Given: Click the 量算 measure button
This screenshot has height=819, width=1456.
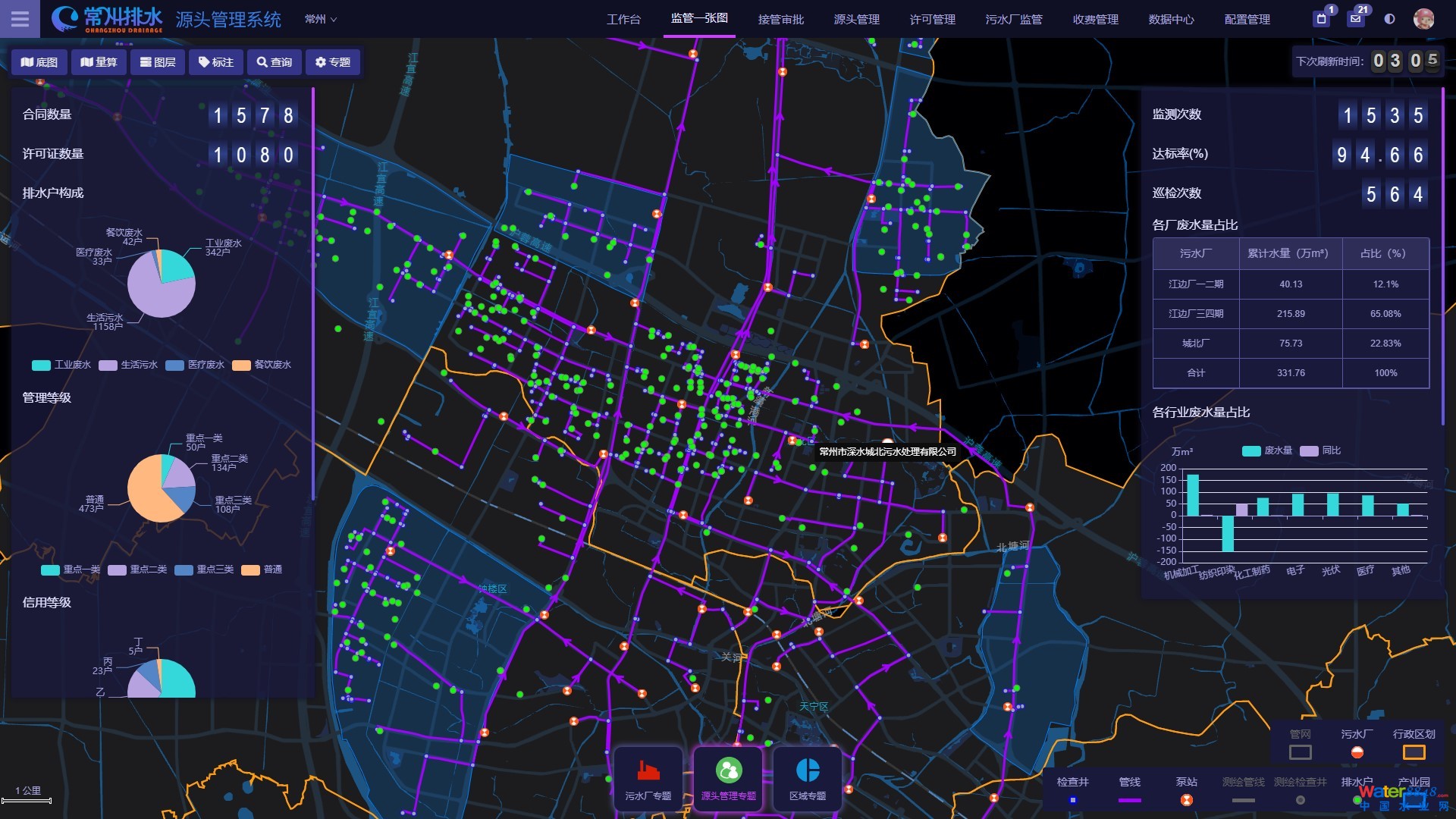Looking at the screenshot, I should (99, 62).
